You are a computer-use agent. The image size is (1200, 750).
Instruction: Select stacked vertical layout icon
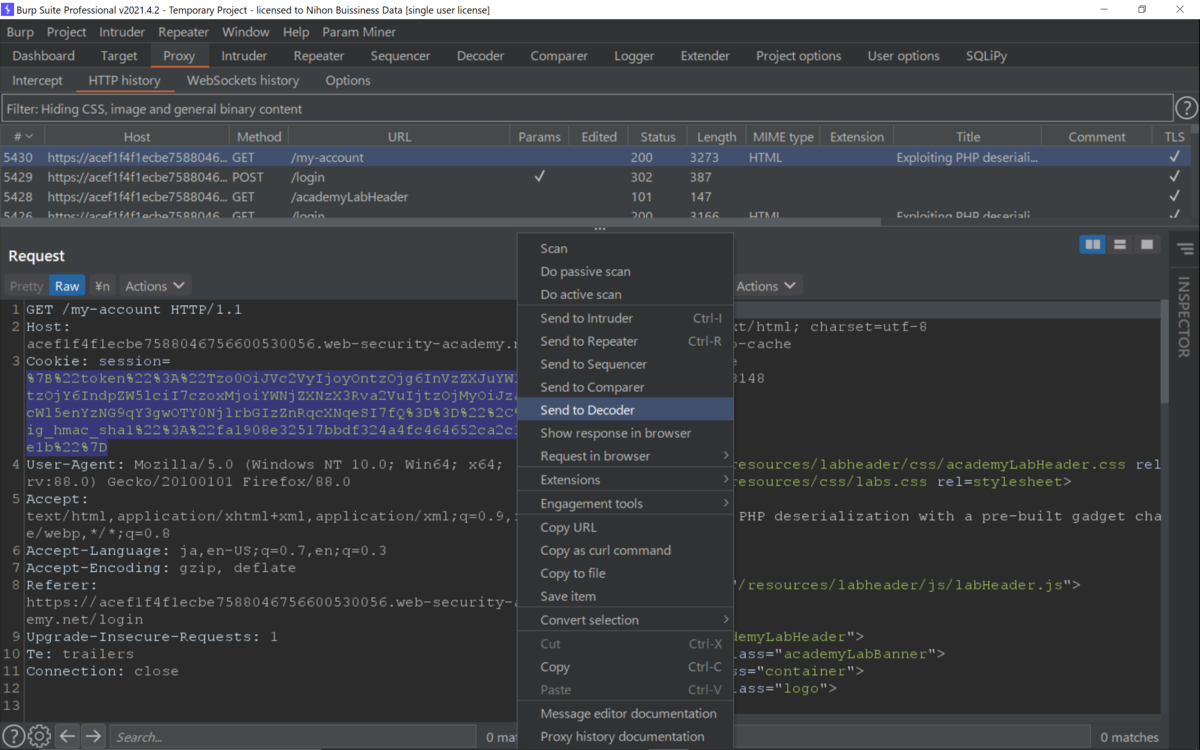tap(1120, 244)
